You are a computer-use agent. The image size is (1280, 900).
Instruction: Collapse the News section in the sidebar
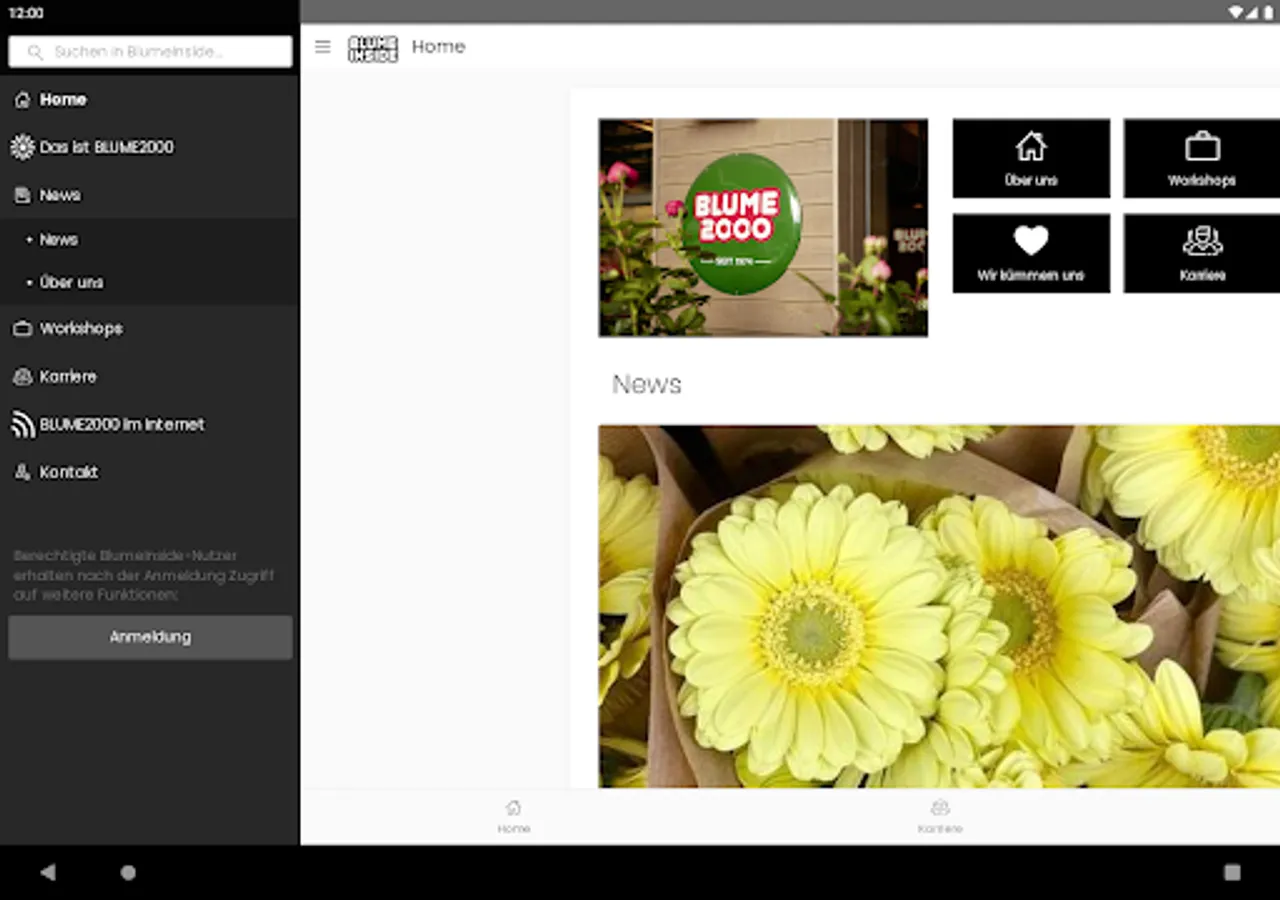pos(150,195)
